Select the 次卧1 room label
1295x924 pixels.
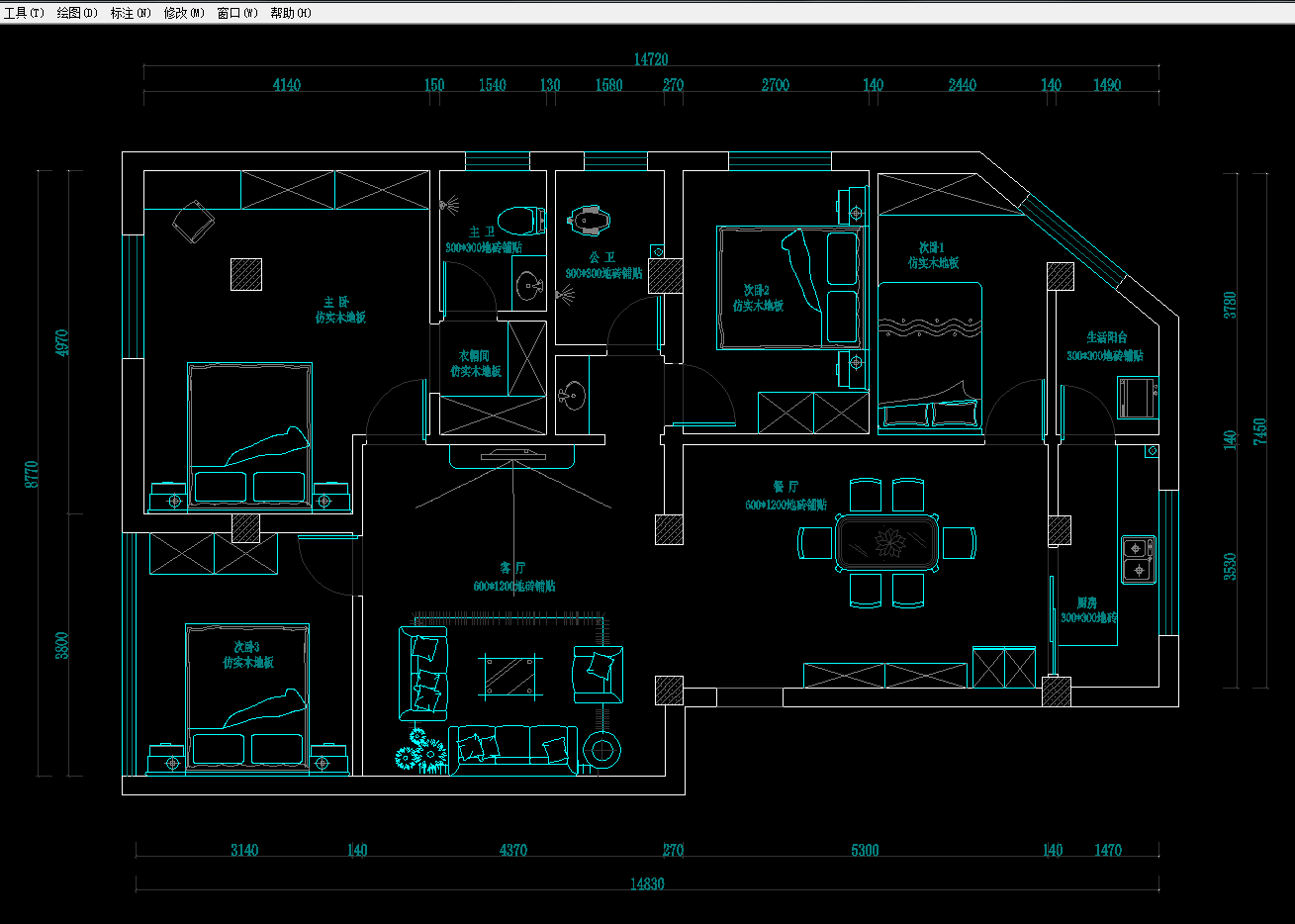(932, 247)
